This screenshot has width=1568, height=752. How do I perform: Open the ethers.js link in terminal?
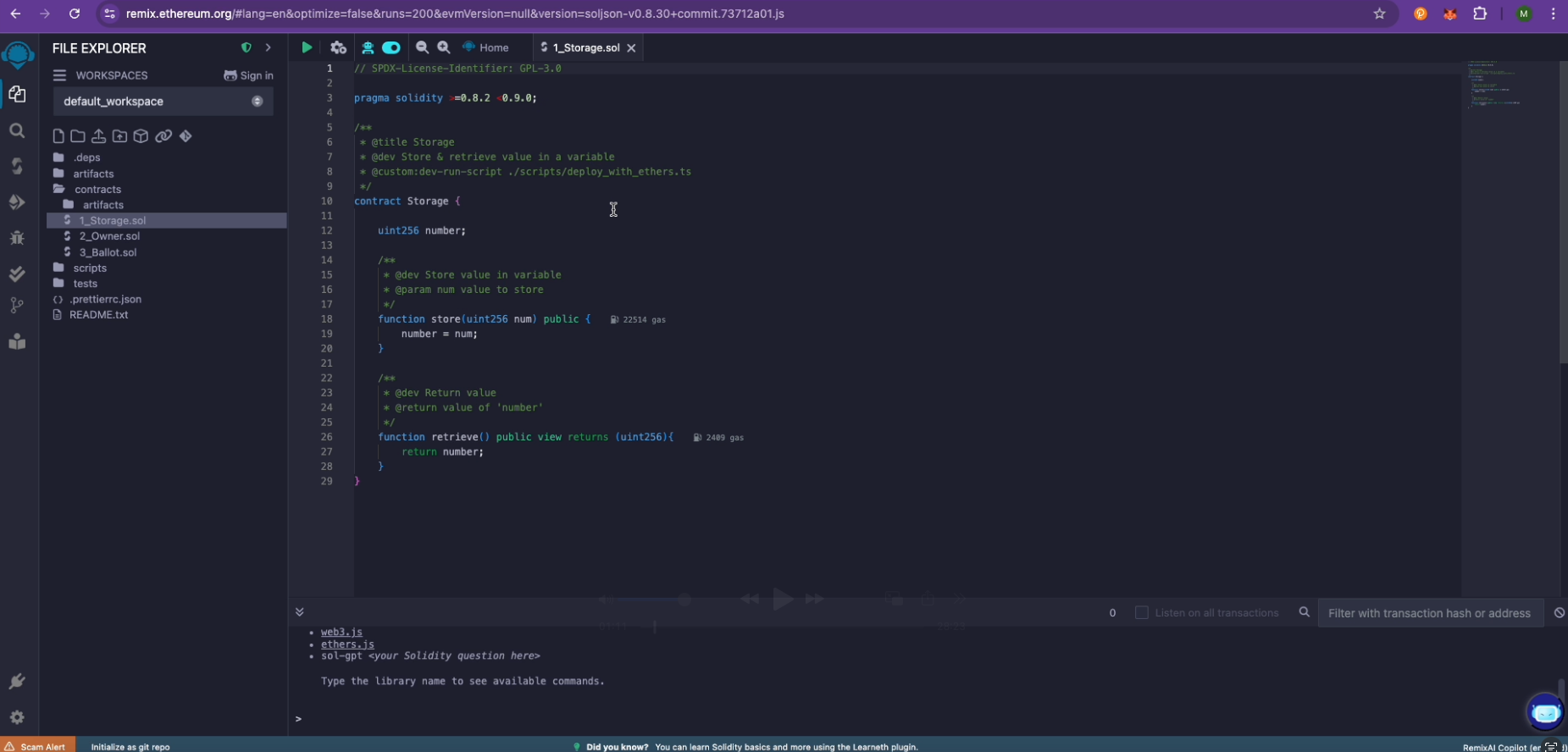coord(347,644)
